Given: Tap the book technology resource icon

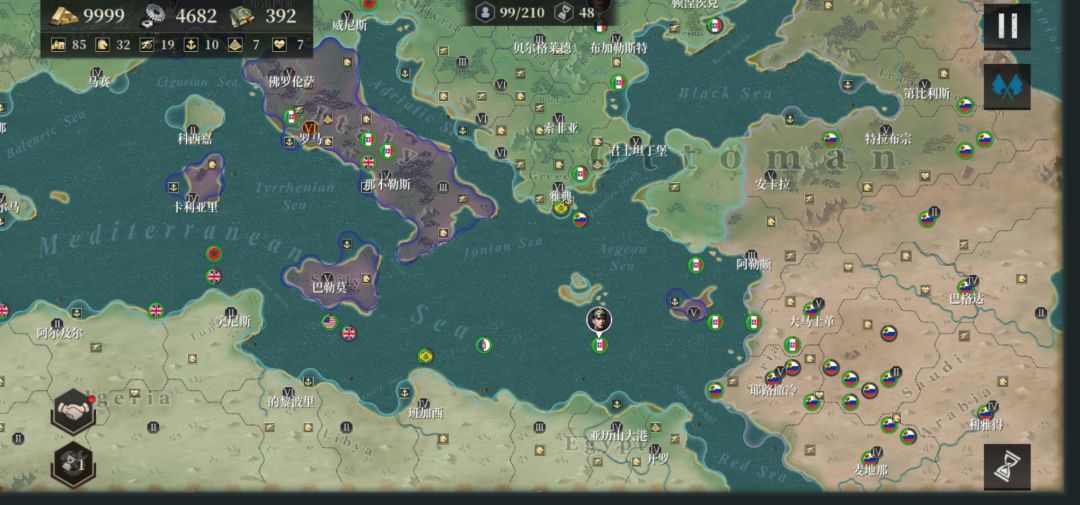Looking at the screenshot, I should [242, 15].
